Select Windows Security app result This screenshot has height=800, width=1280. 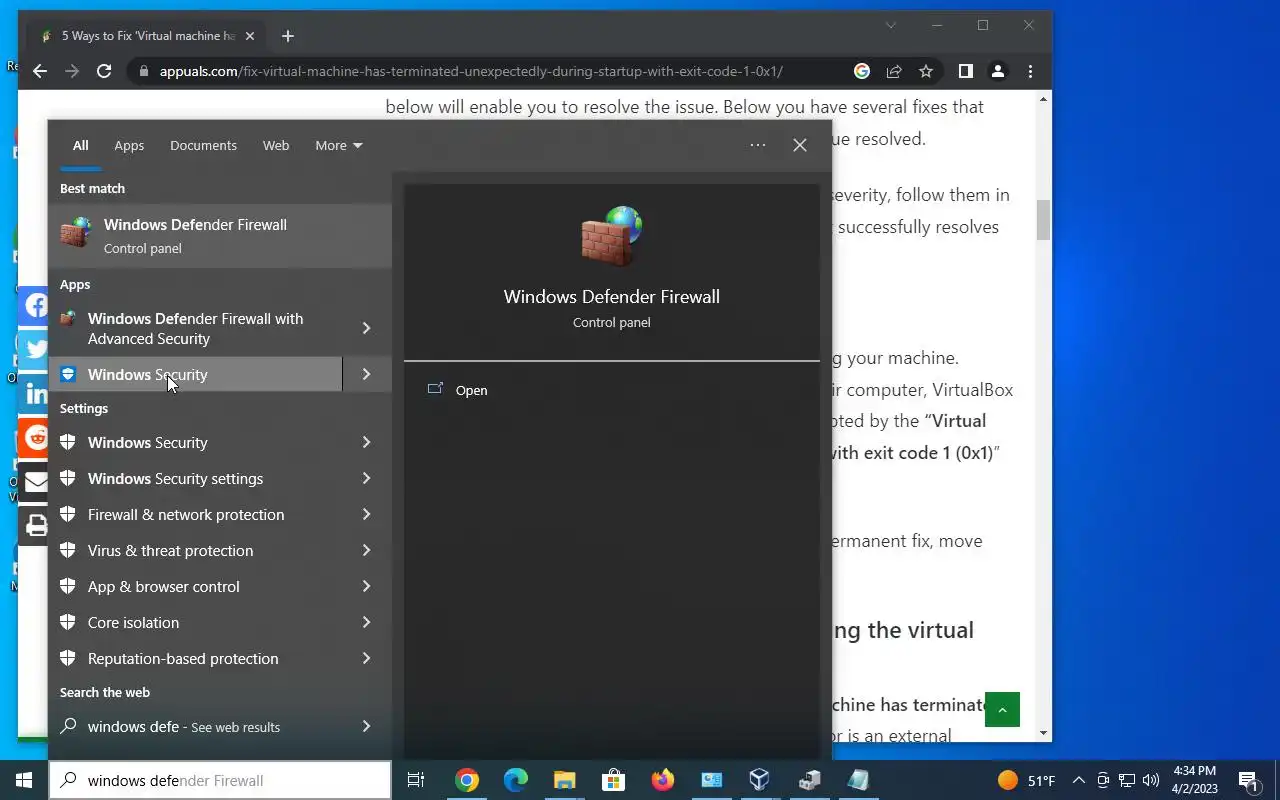196,374
